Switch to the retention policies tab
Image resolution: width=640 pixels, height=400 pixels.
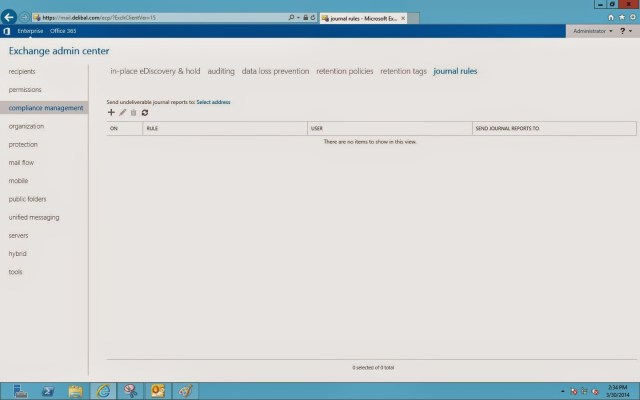tap(345, 71)
